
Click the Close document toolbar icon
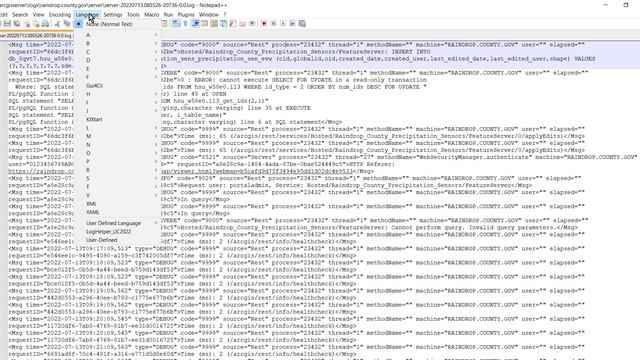27,24
